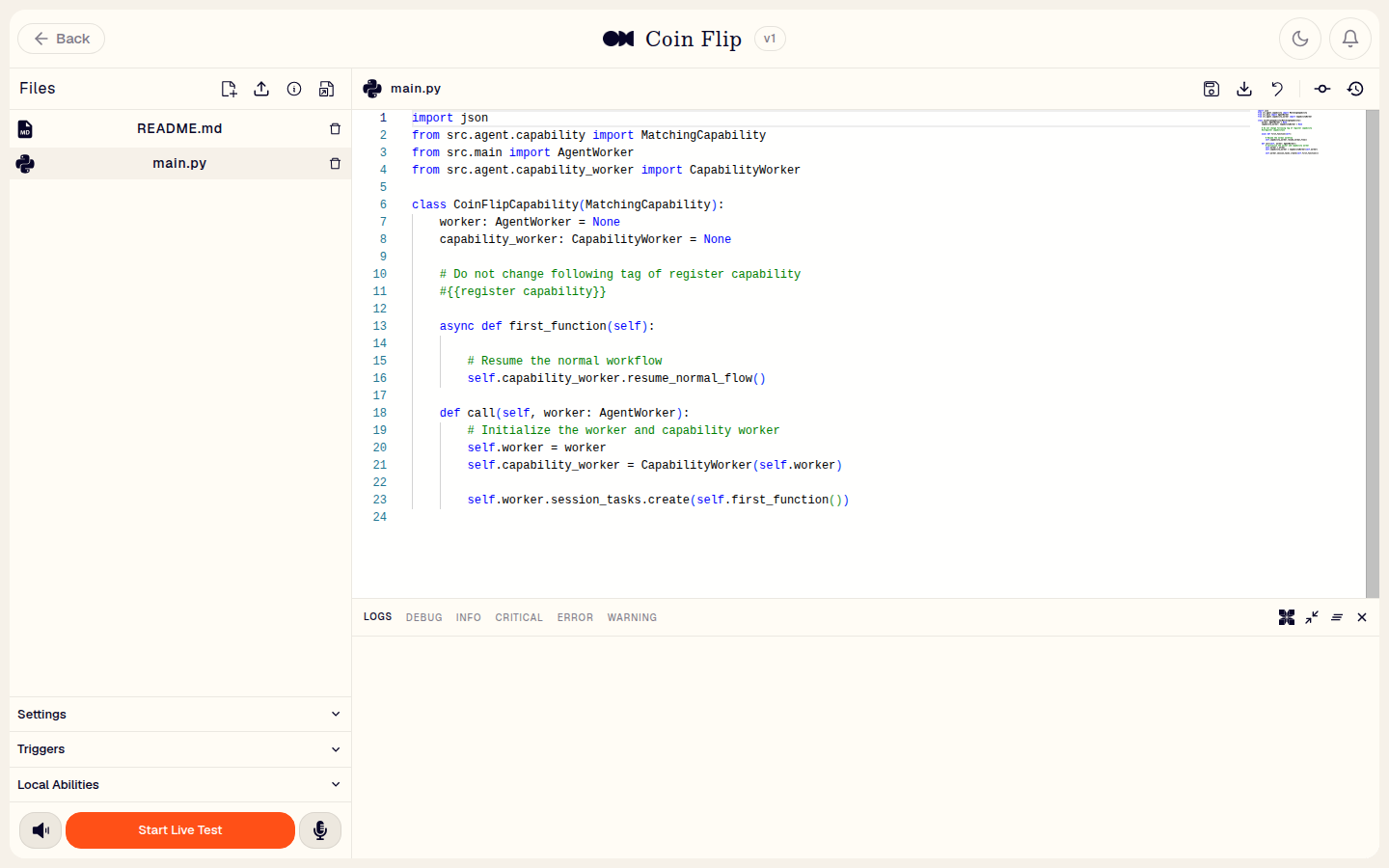The width and height of the screenshot is (1389, 868).
Task: Upload a file via the upload icon
Action: [261, 89]
